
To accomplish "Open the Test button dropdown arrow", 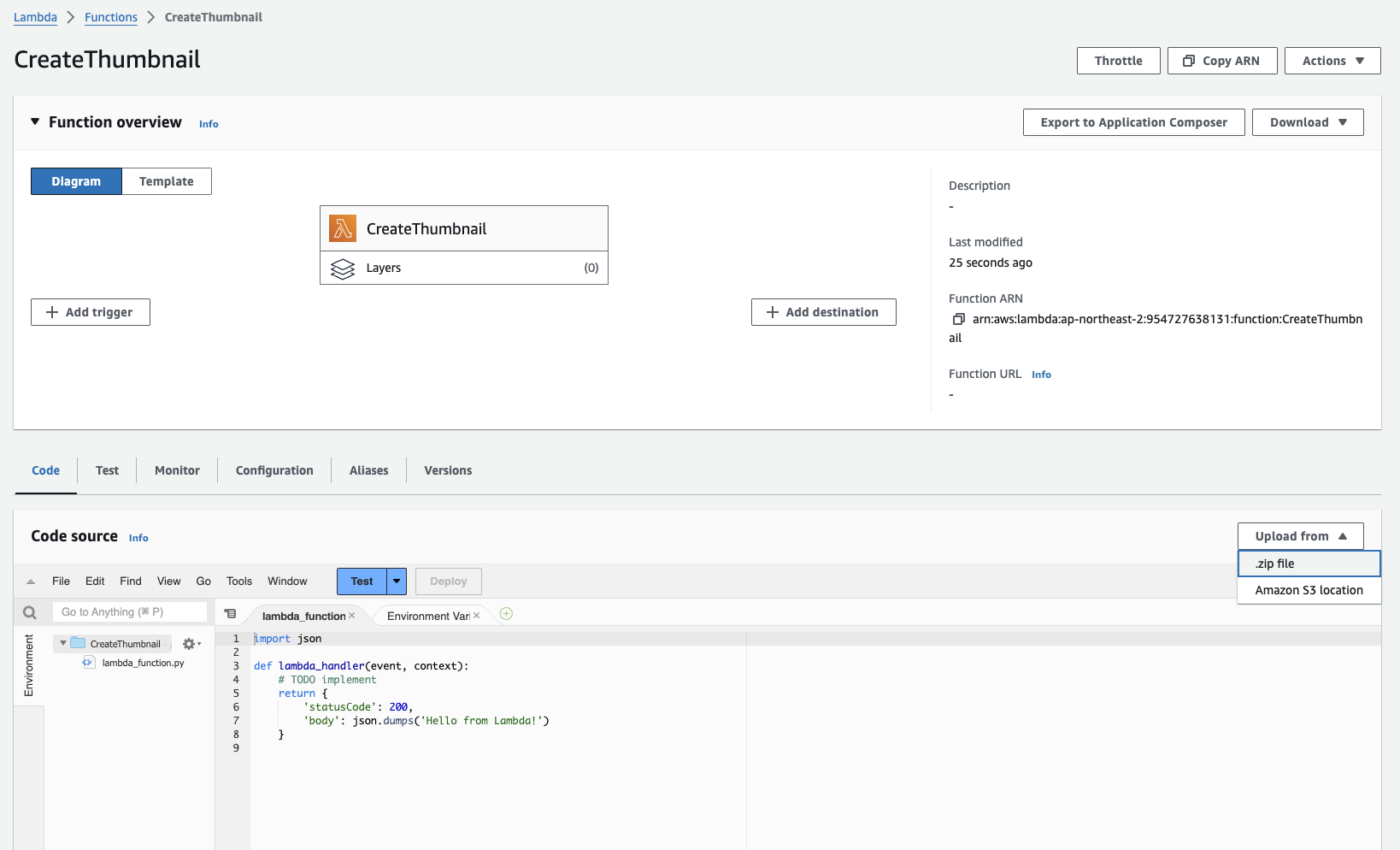I will pos(397,581).
